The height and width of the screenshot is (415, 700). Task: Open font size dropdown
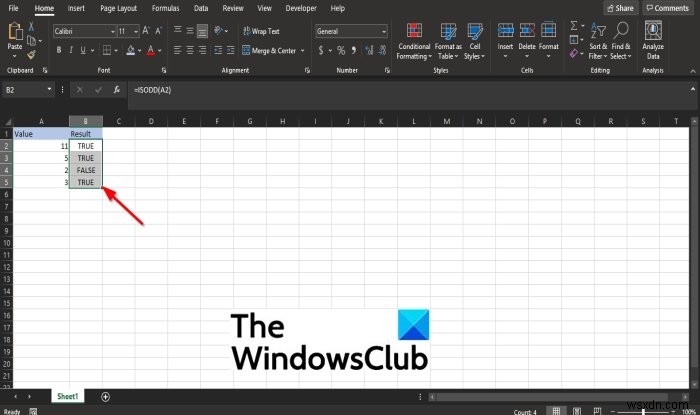click(136, 31)
